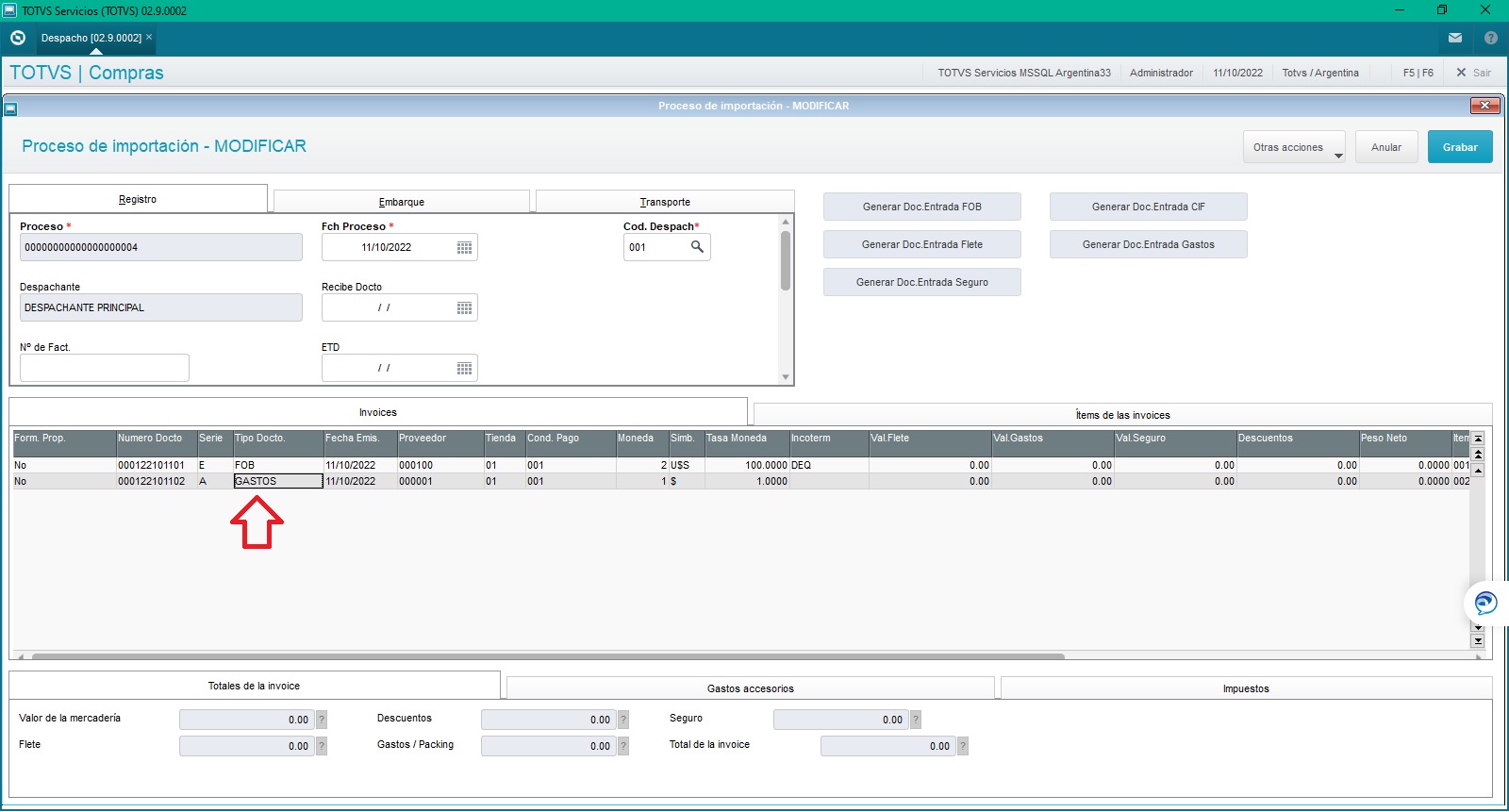
Task: Open the Totales de la invoice tab
Action: [254, 686]
